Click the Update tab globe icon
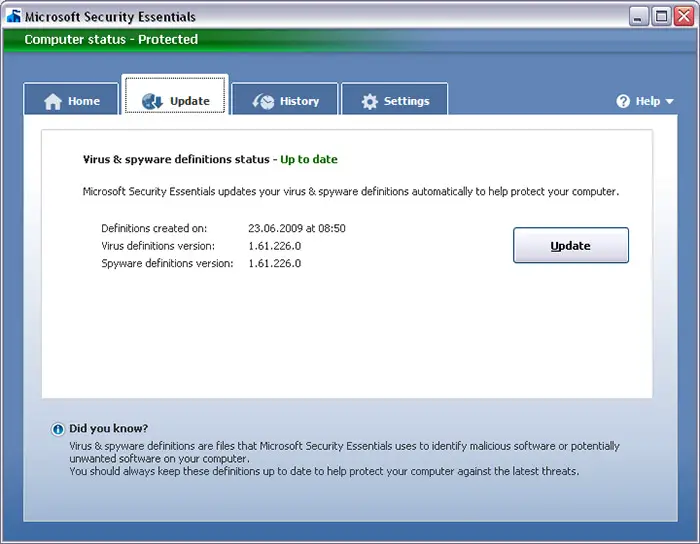The height and width of the screenshot is (544, 700). (x=152, y=101)
